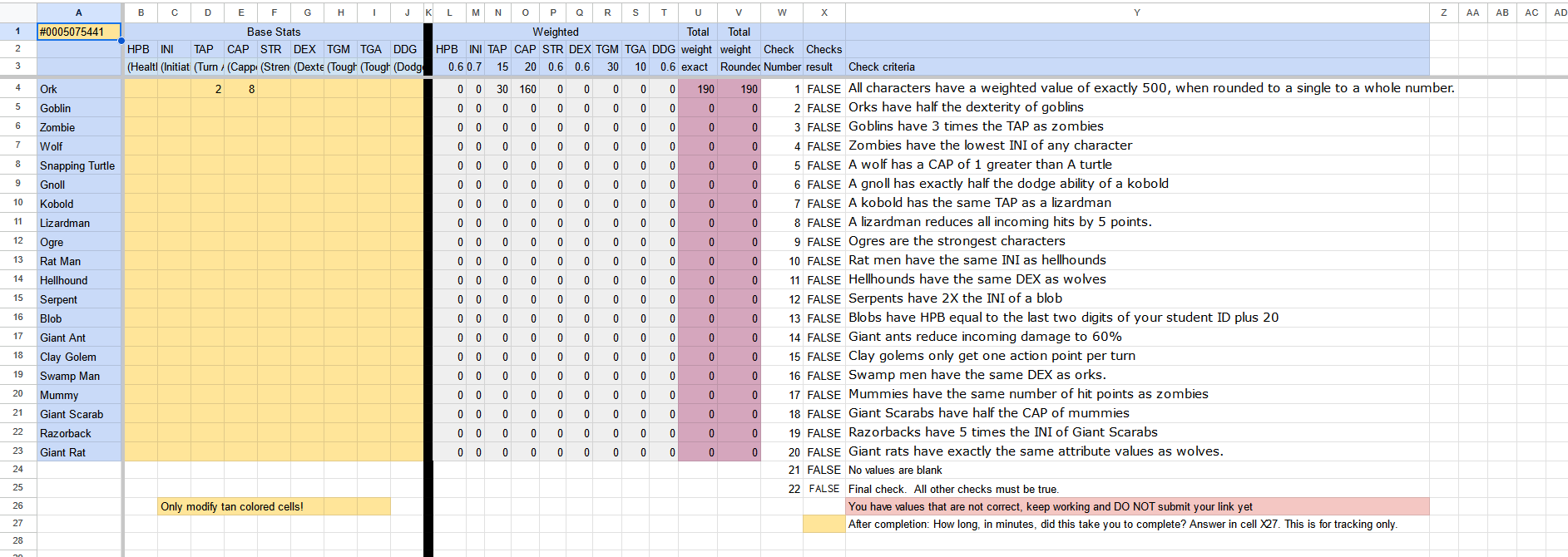Select the Mummy name cell
Image resolution: width=1568 pixels, height=557 pixels.
tap(79, 395)
